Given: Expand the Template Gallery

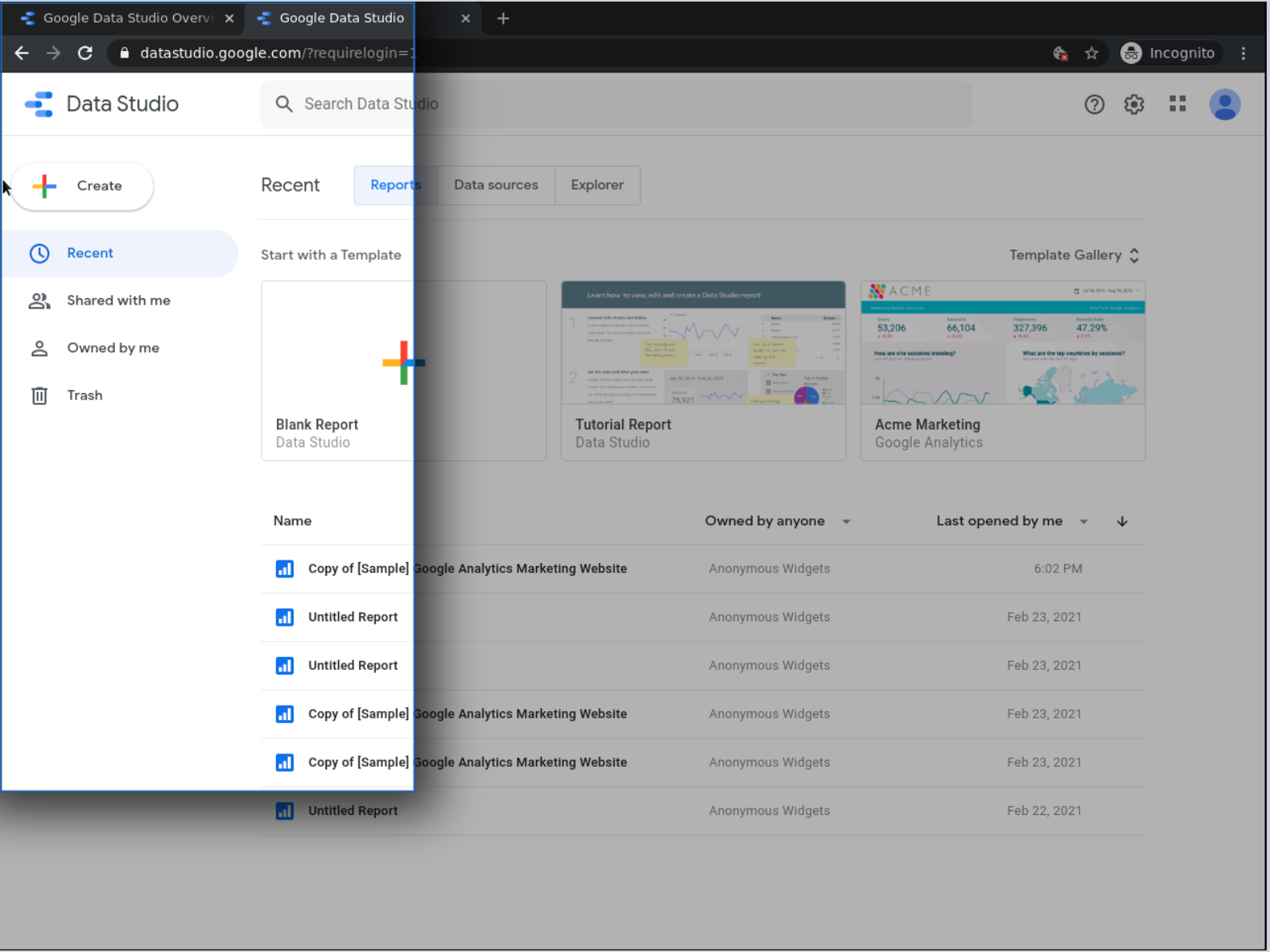Looking at the screenshot, I should pyautogui.click(x=1075, y=255).
